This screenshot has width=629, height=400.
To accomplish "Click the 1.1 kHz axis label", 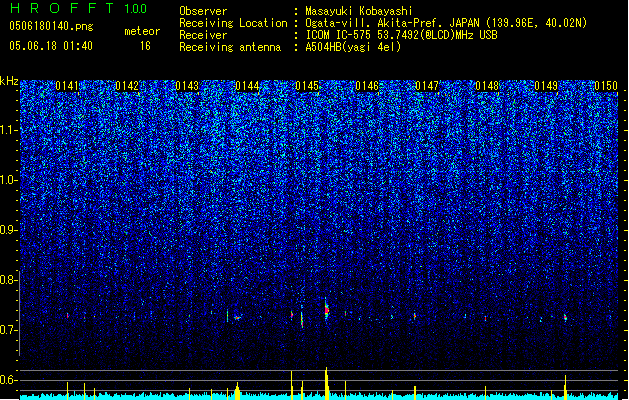I will [x=9, y=130].
